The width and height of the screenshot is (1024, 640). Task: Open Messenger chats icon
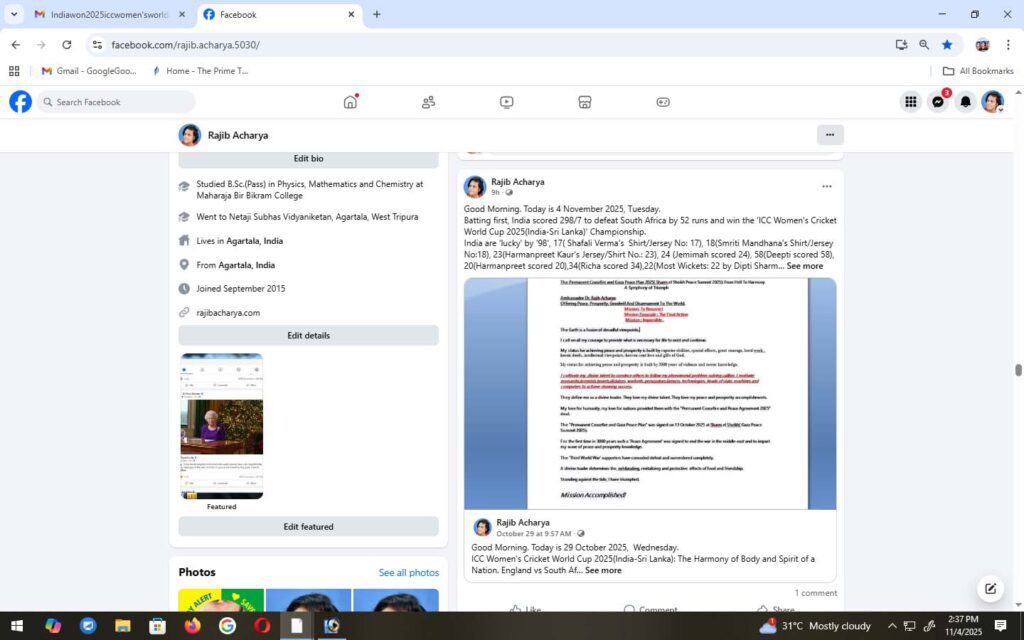pos(938,102)
